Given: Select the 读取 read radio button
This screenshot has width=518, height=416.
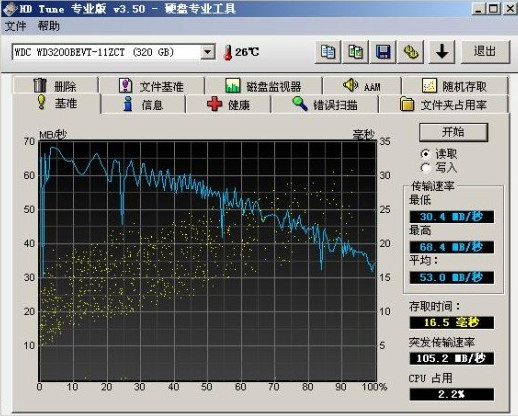Looking at the screenshot, I should [425, 154].
